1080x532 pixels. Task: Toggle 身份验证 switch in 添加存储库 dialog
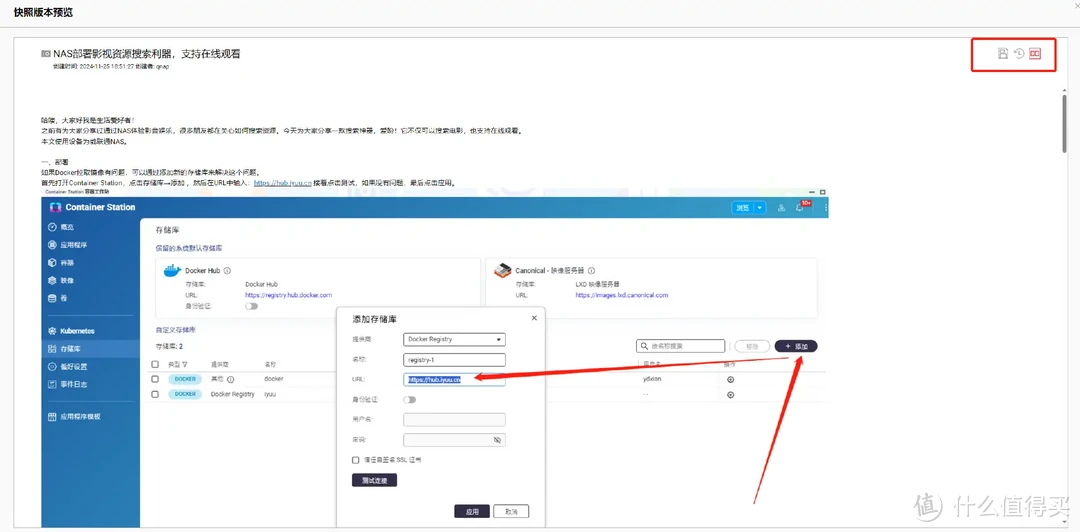click(x=410, y=399)
